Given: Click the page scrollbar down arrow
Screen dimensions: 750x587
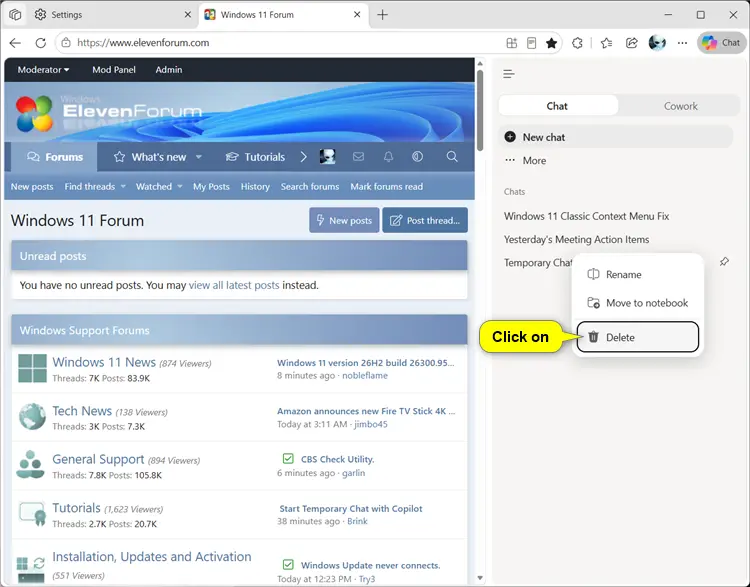Looking at the screenshot, I should [x=480, y=578].
